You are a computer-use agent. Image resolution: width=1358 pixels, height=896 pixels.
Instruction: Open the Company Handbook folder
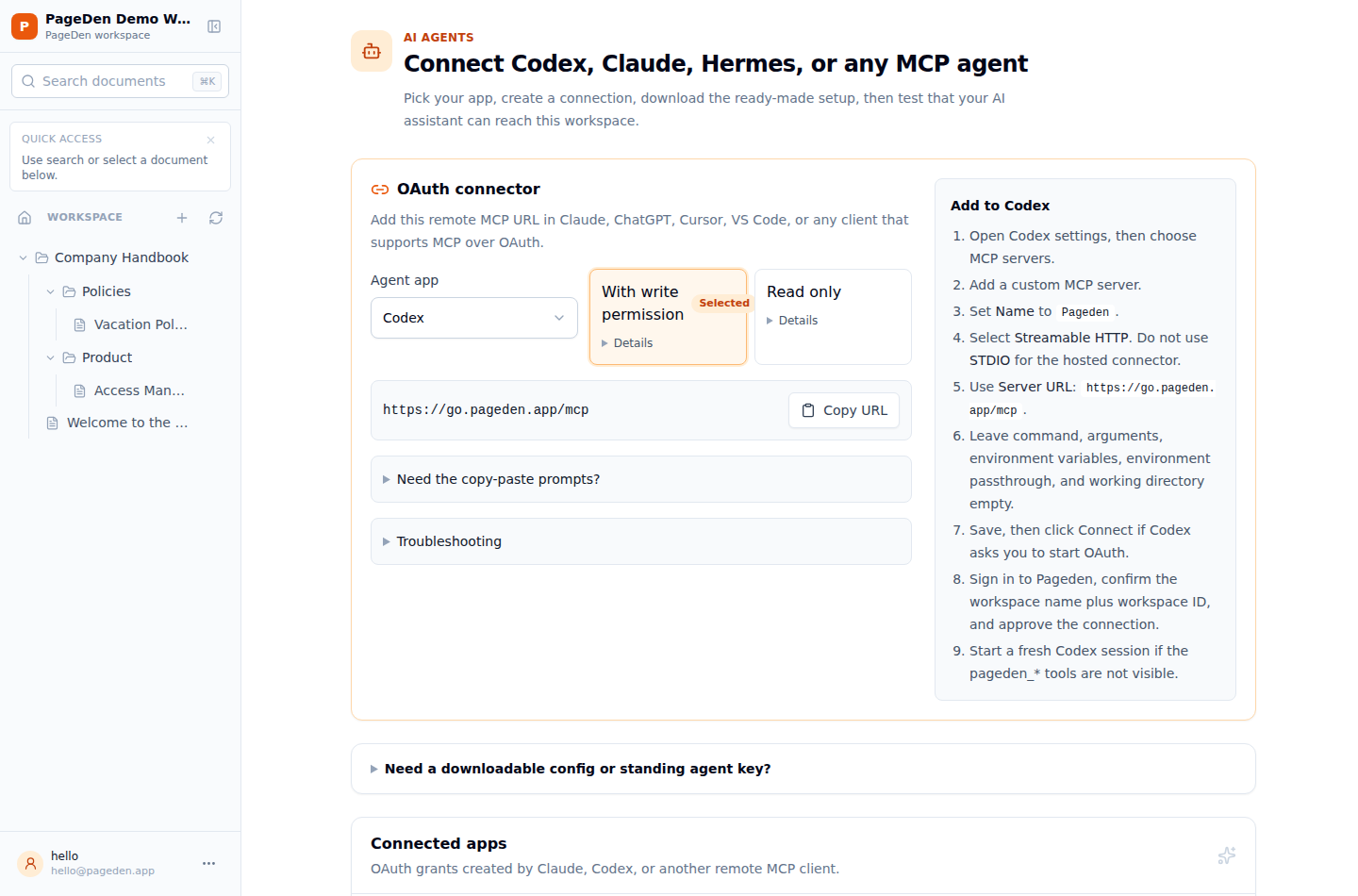click(x=121, y=257)
